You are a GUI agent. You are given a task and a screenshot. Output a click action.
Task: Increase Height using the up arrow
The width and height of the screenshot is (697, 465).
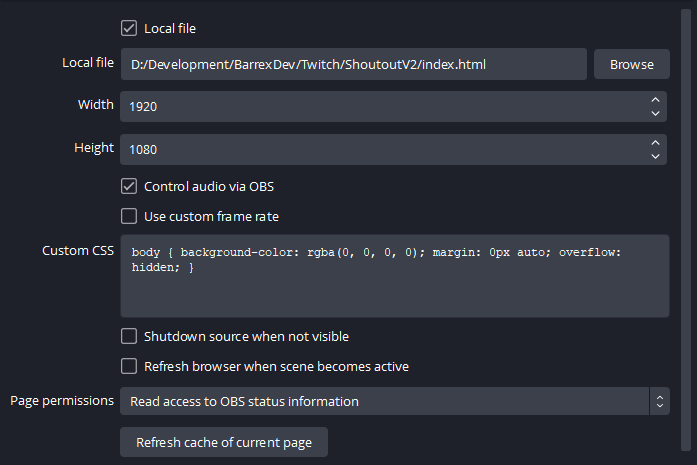pyautogui.click(x=655, y=143)
